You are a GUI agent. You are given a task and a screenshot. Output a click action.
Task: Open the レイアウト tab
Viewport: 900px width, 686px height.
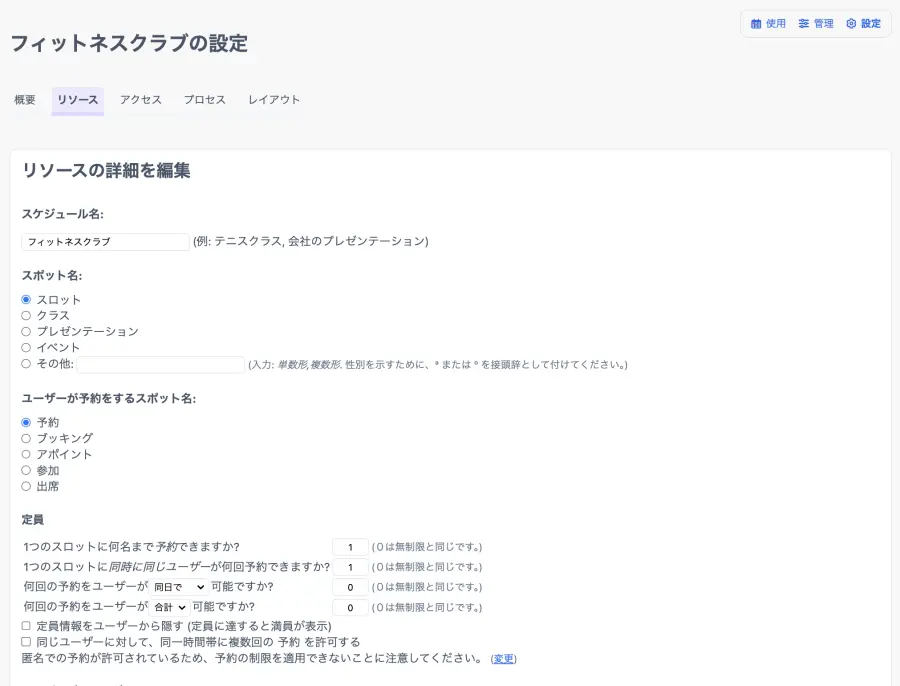pos(274,100)
